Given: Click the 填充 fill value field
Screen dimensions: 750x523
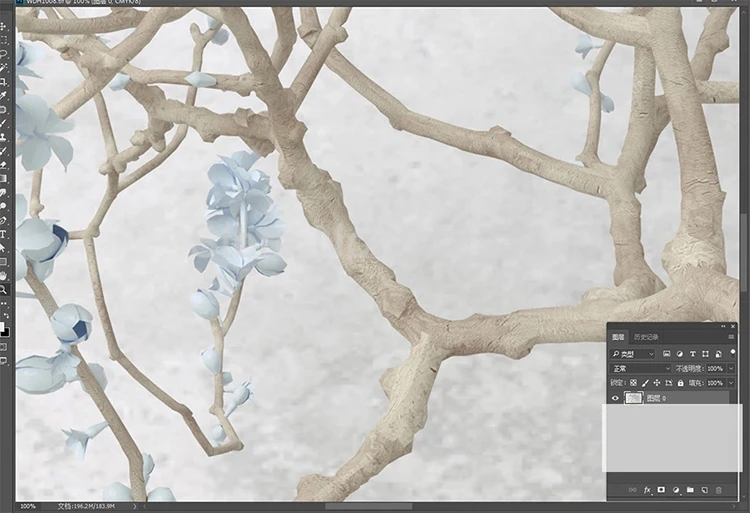Looking at the screenshot, I should 716,383.
